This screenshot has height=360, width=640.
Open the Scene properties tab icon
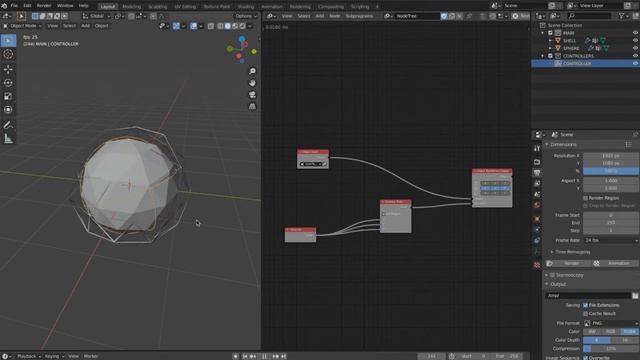[537, 194]
